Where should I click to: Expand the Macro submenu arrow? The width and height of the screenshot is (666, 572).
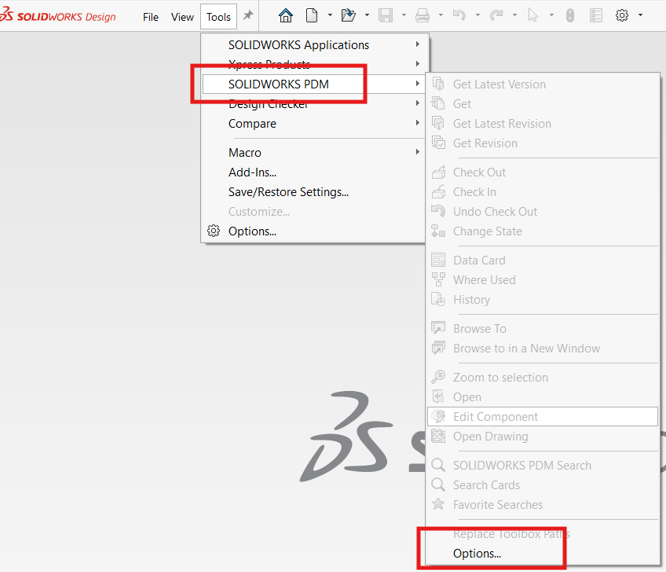click(418, 152)
